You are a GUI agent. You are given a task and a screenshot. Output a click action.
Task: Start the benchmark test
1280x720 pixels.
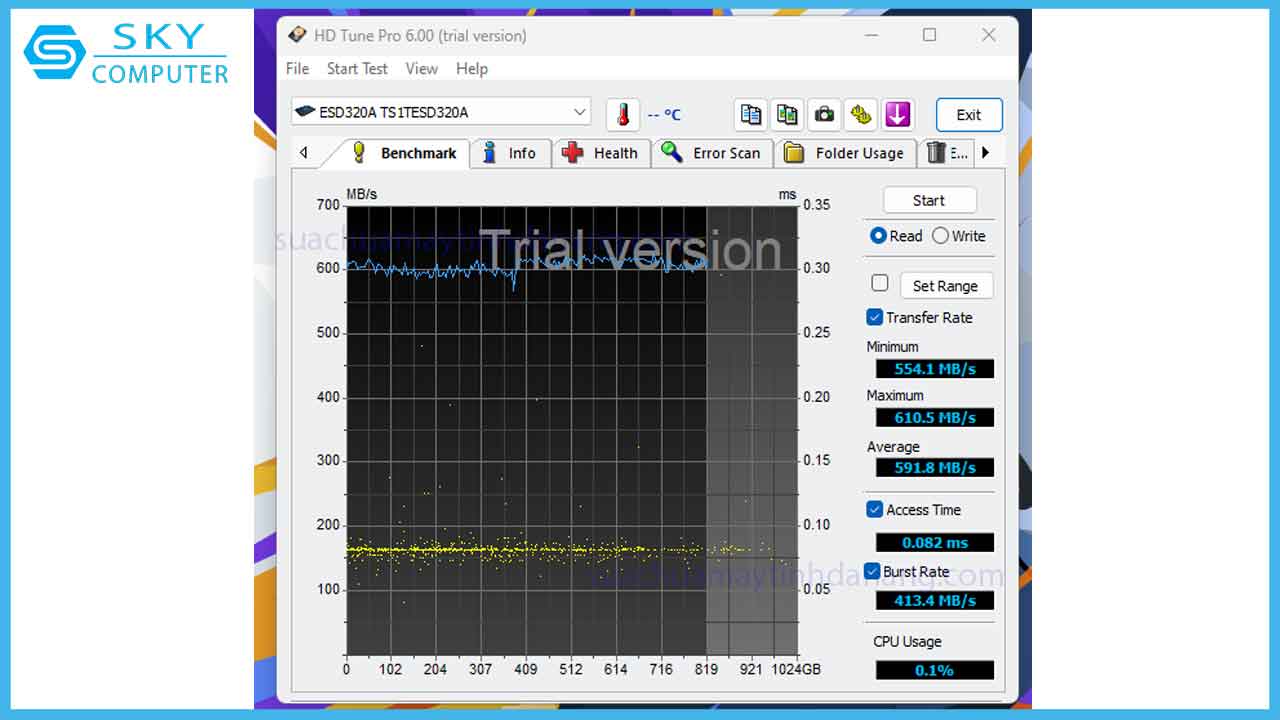click(928, 199)
